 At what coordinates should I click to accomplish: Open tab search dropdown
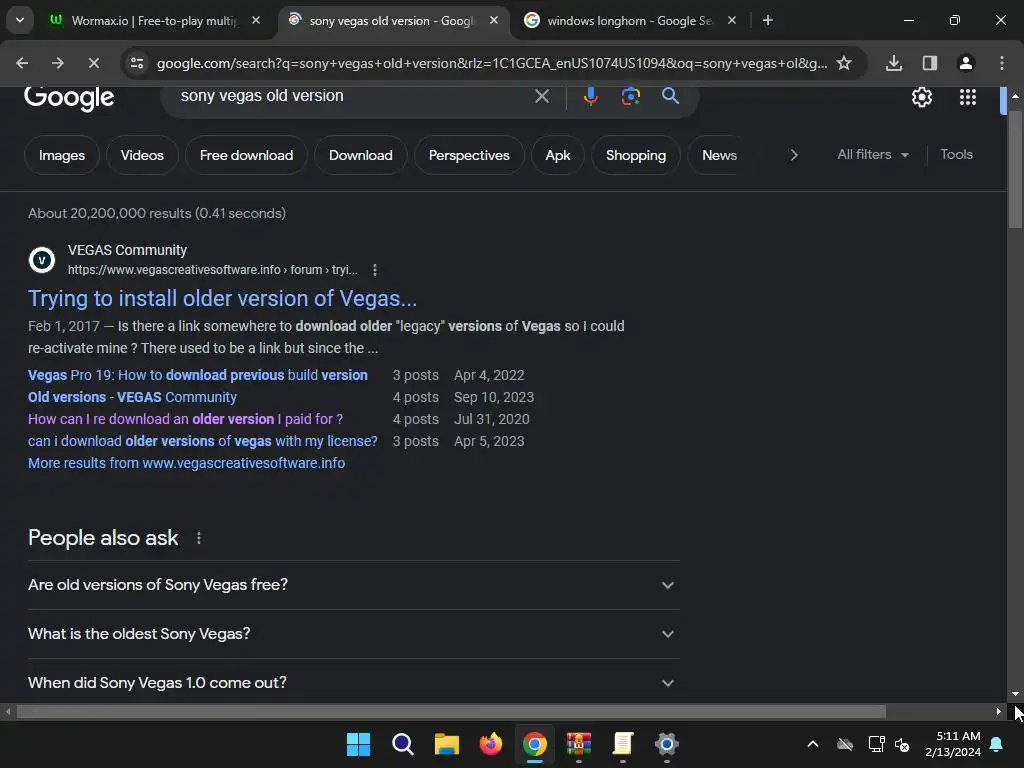pyautogui.click(x=20, y=20)
